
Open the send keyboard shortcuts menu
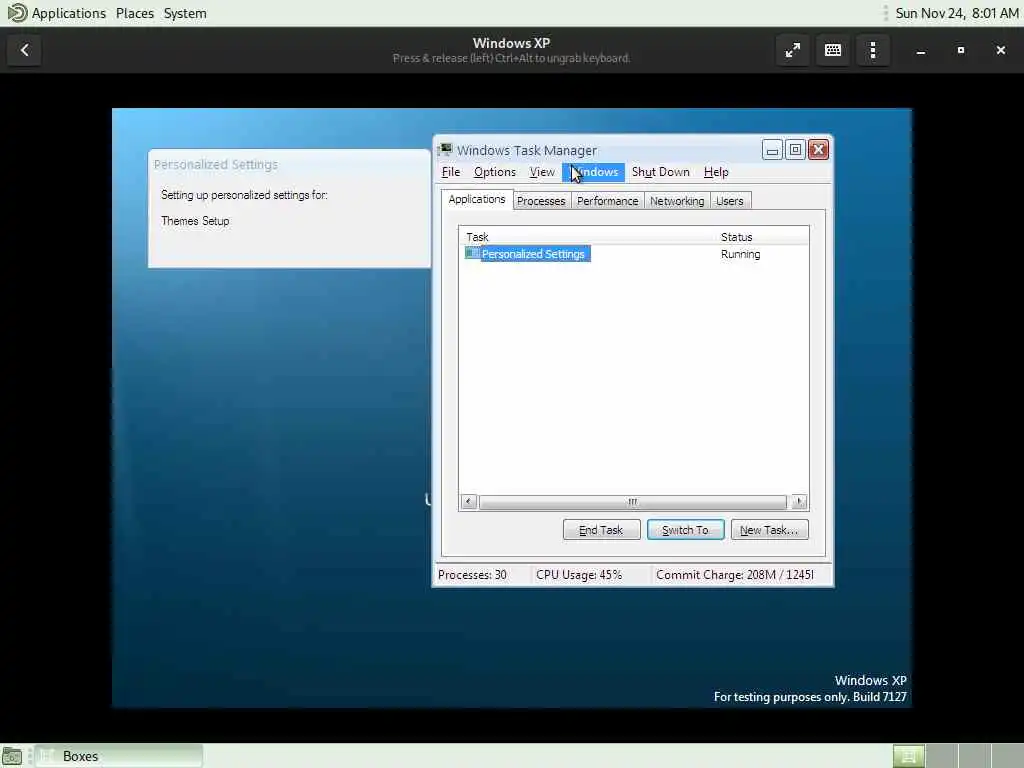pos(833,50)
